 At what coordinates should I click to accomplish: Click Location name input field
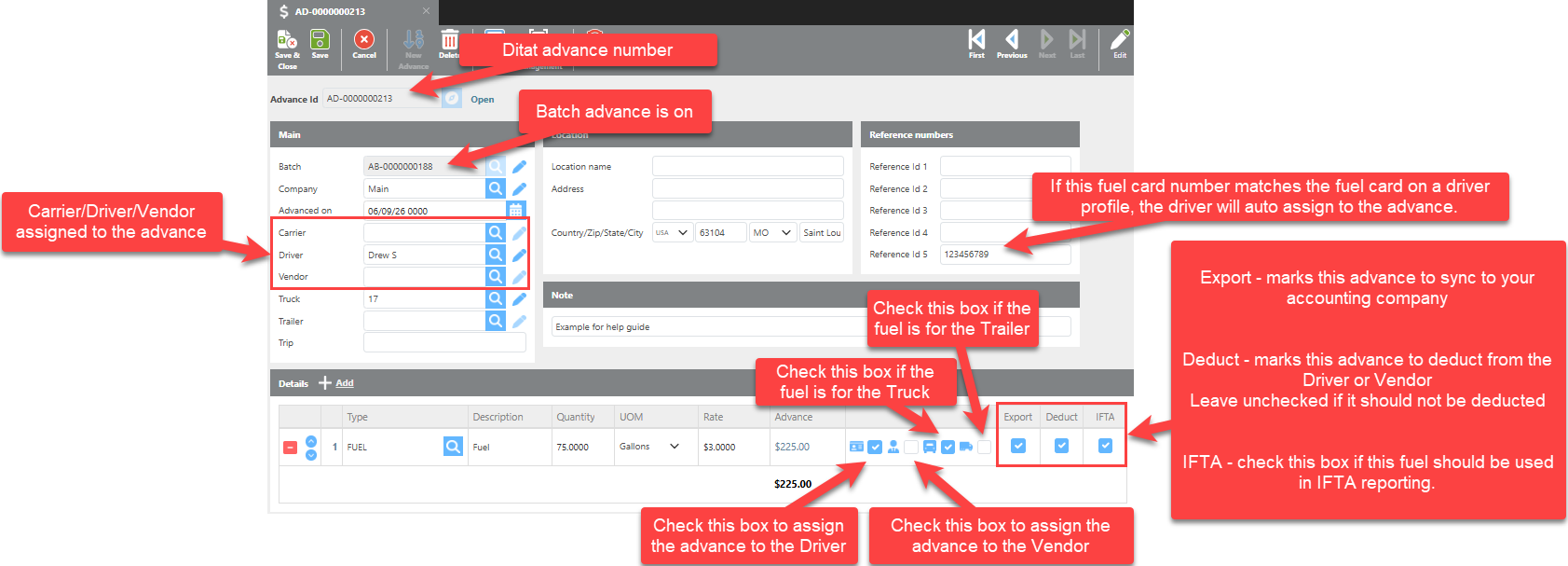tap(748, 166)
